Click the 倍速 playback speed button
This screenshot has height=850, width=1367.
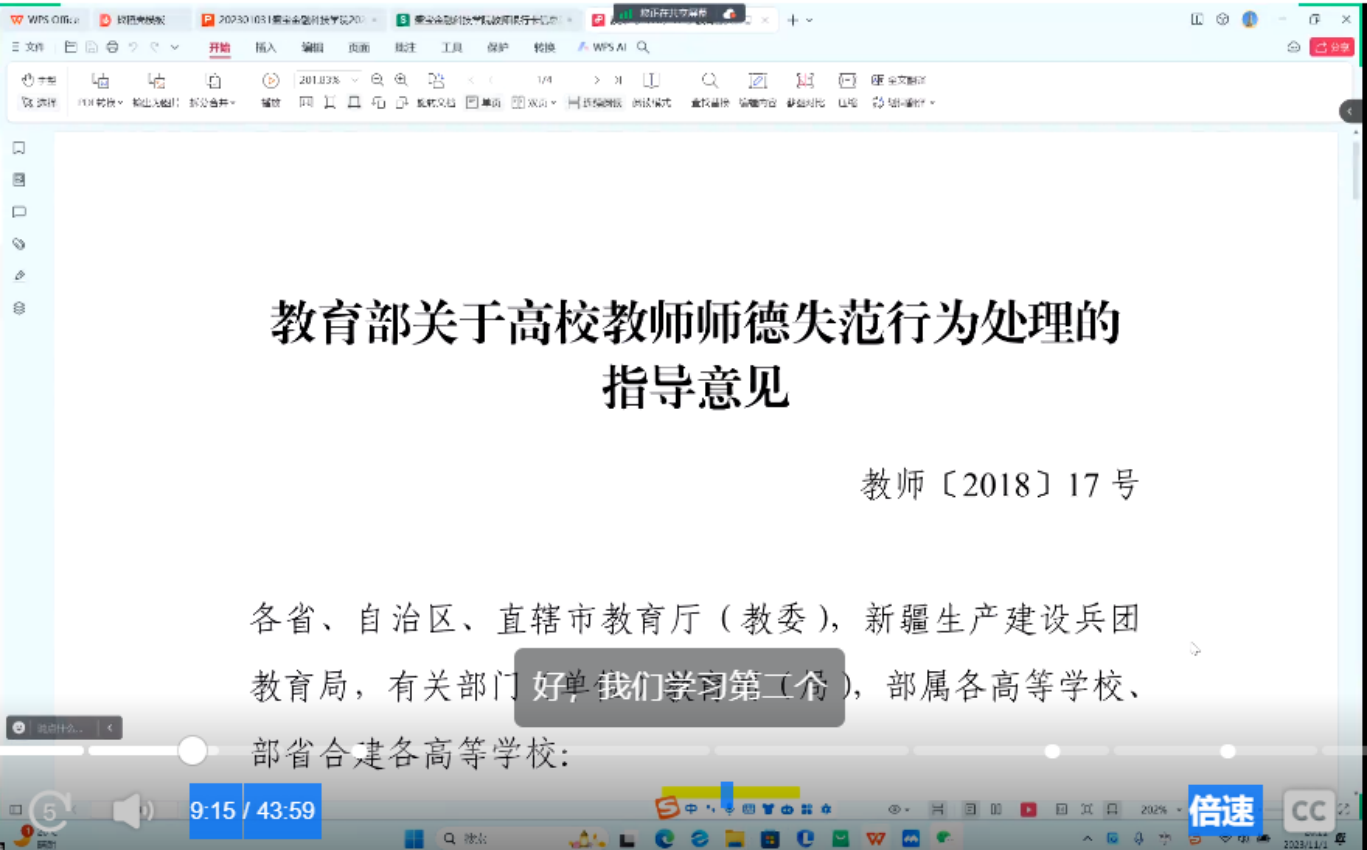1222,811
